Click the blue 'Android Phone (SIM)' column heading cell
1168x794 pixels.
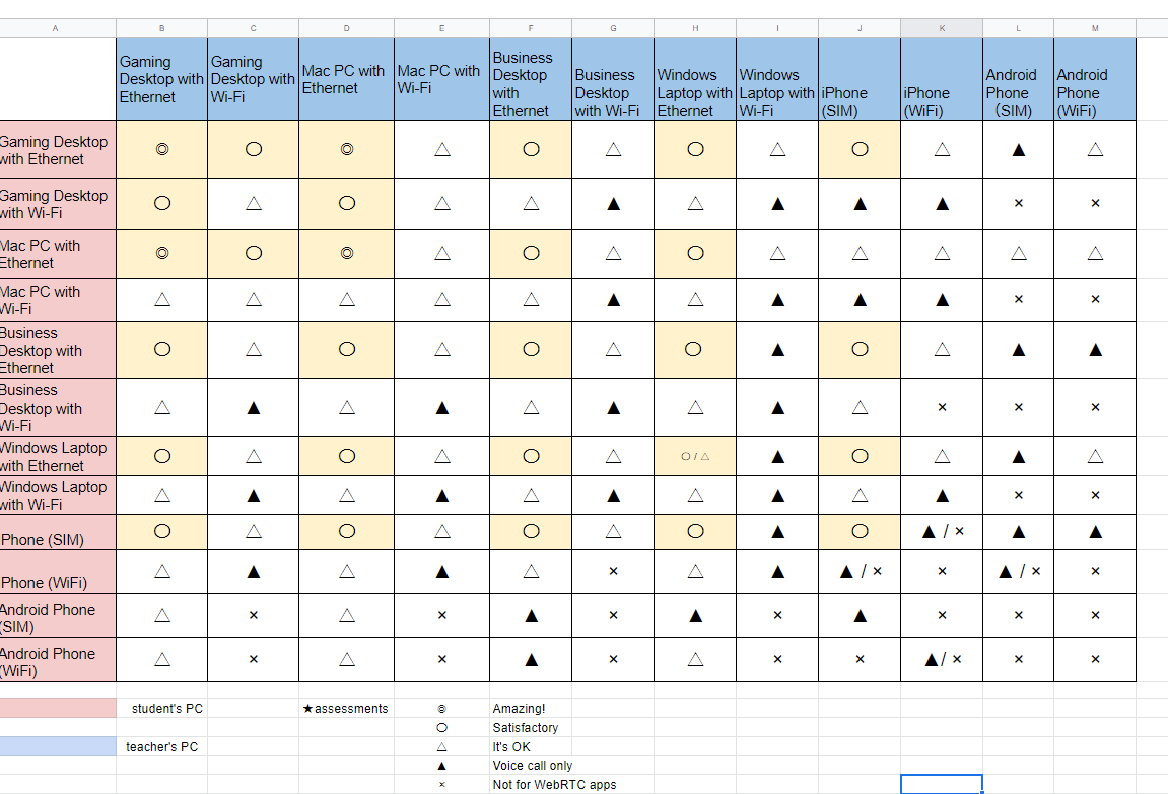1018,79
